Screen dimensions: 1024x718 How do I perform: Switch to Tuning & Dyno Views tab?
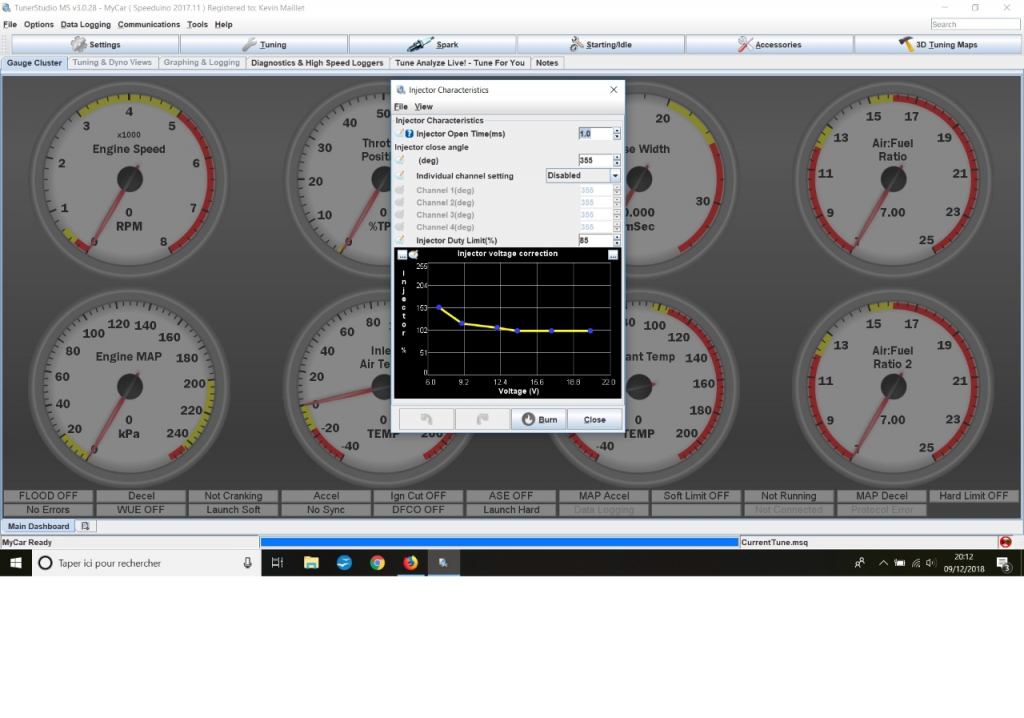coord(112,63)
